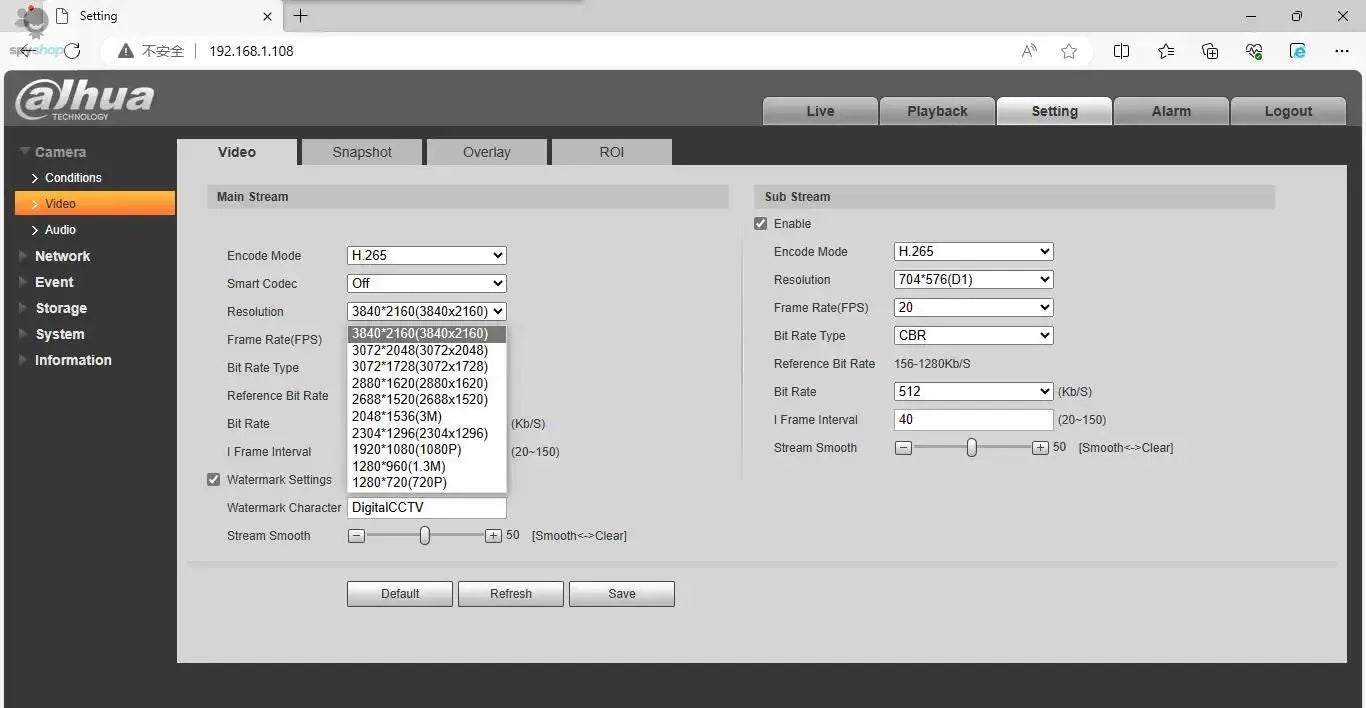
Task: Open the Favorites list icon
Action: [1165, 51]
